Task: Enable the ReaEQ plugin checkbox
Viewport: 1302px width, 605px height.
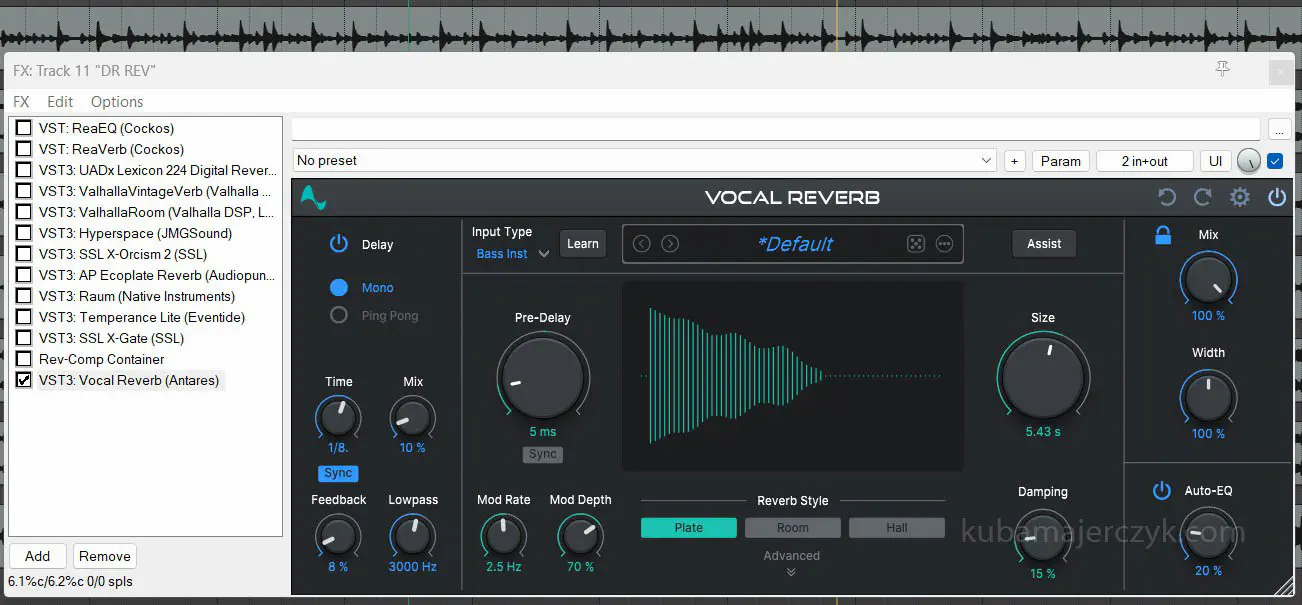Action: (x=24, y=128)
